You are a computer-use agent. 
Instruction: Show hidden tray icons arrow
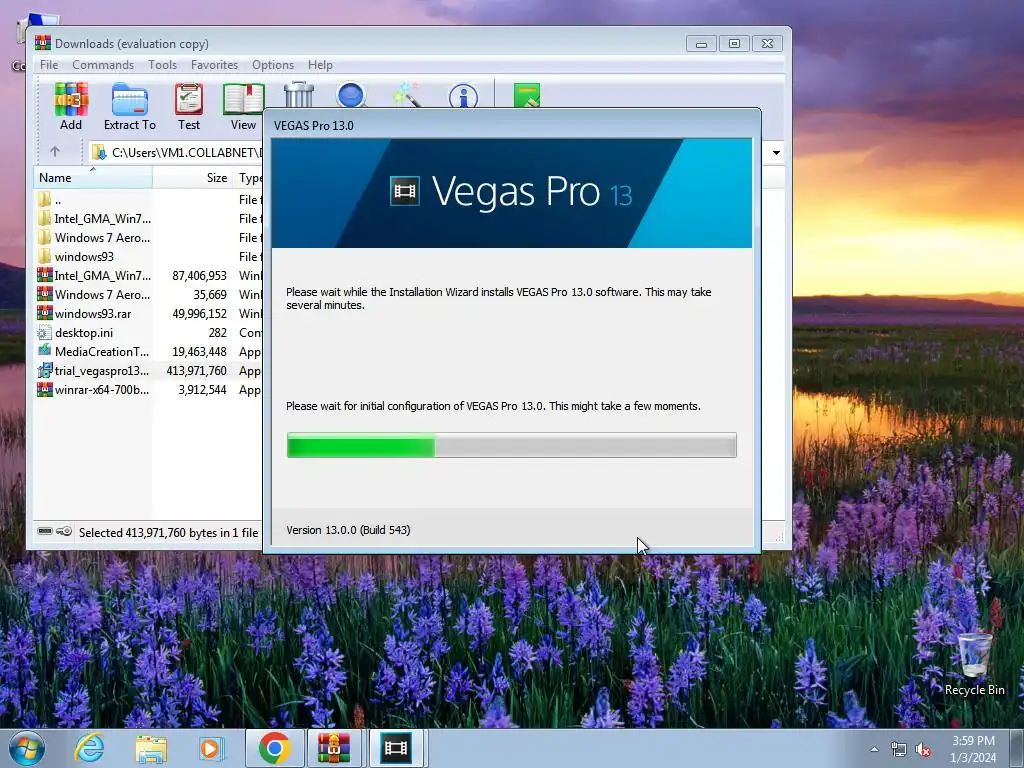pos(874,749)
